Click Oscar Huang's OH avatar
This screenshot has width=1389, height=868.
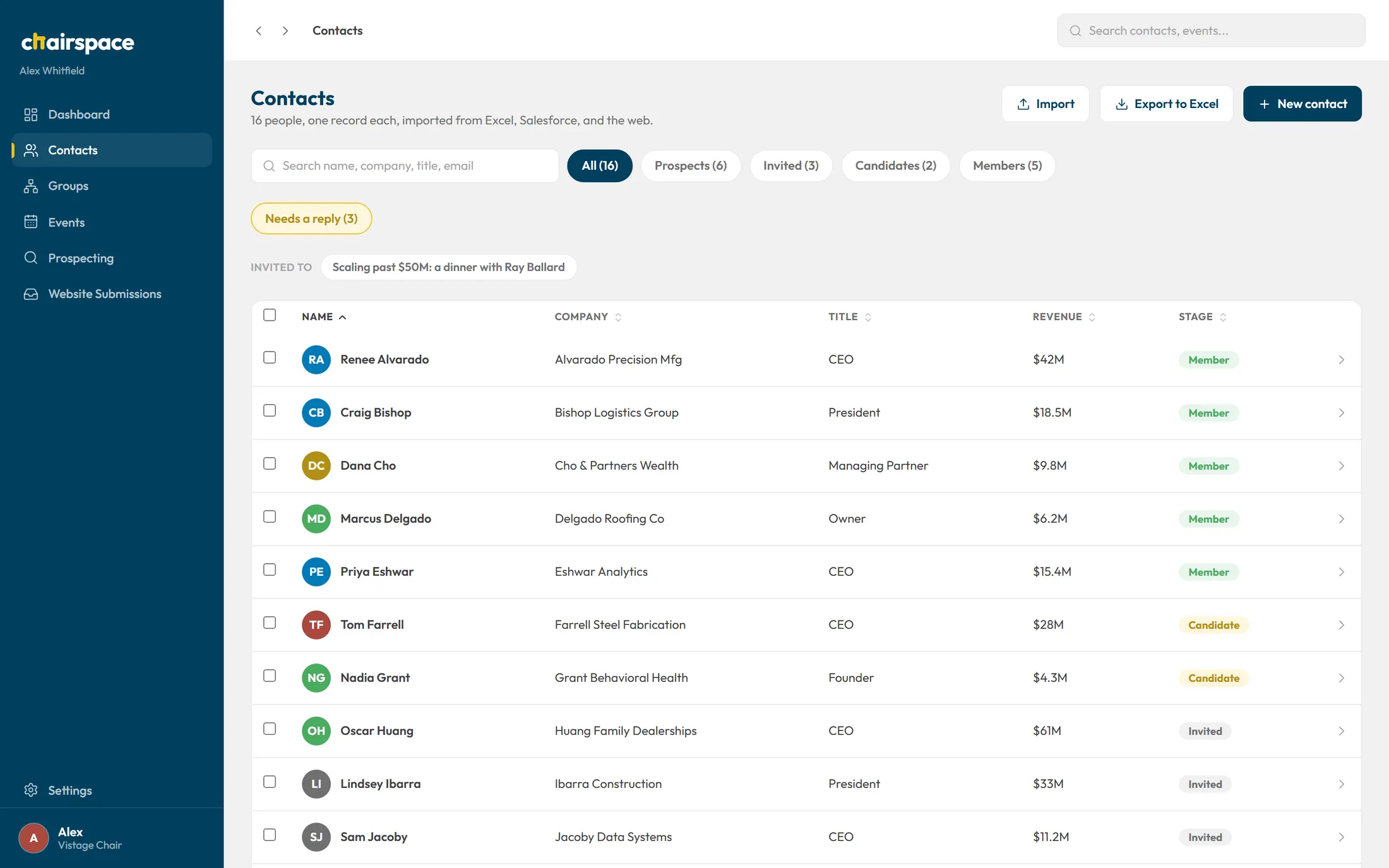(316, 730)
